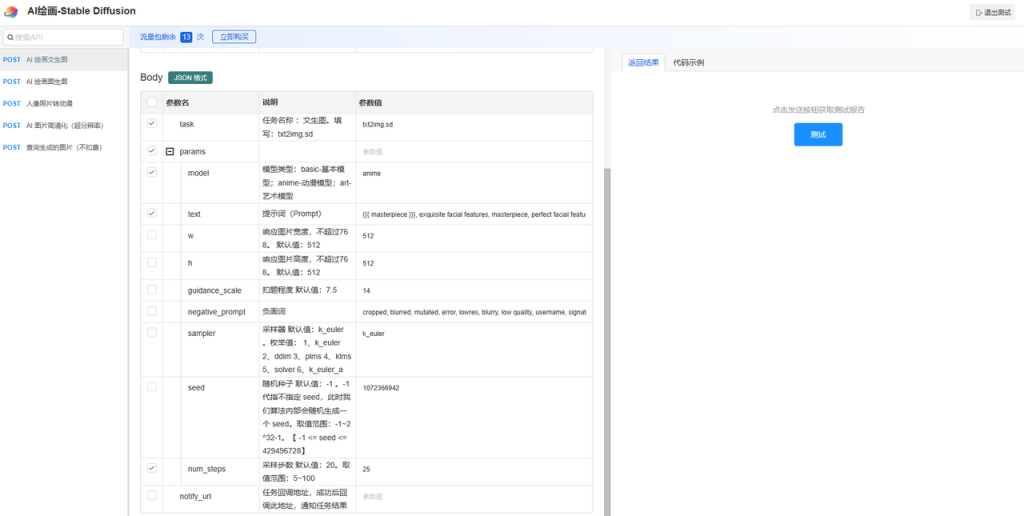Edit the text prompt value field

click(x=473, y=214)
